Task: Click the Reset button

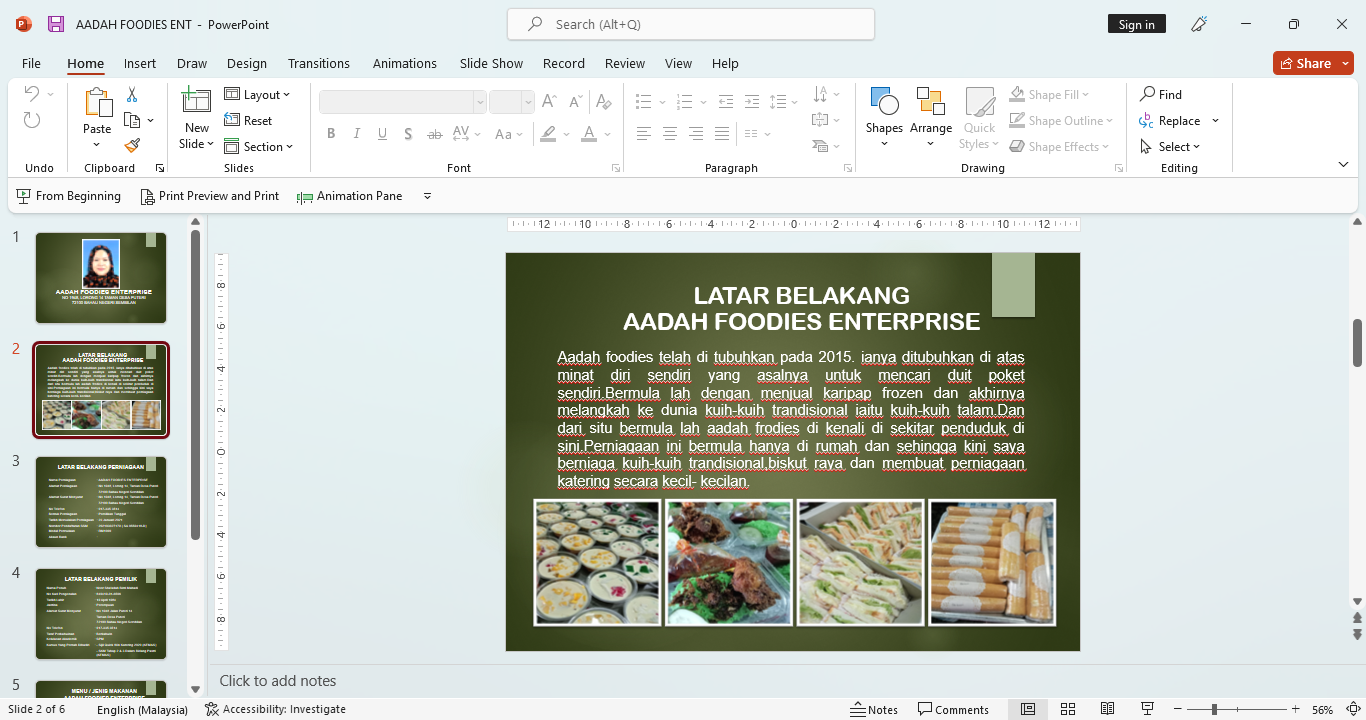Action: point(248,120)
